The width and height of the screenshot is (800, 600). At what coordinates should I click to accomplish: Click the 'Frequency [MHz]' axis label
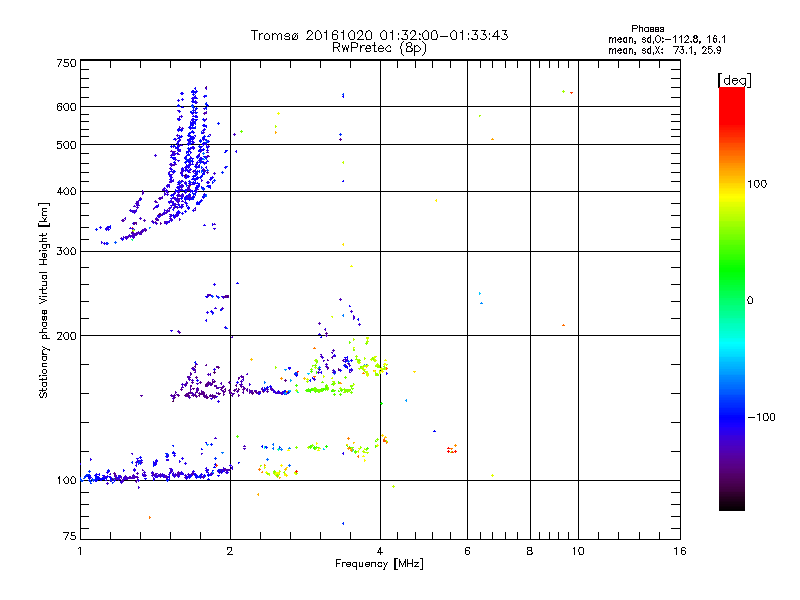[379, 564]
